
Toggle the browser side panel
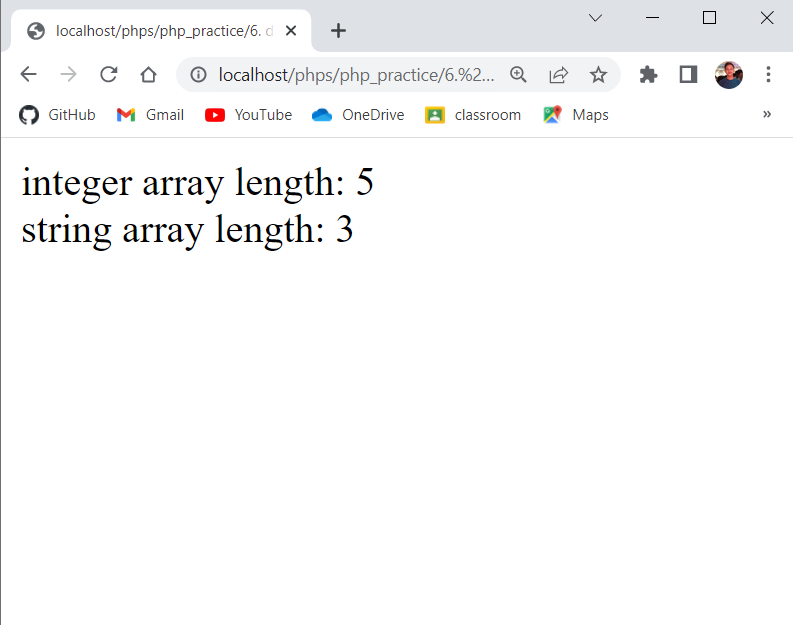pos(688,74)
